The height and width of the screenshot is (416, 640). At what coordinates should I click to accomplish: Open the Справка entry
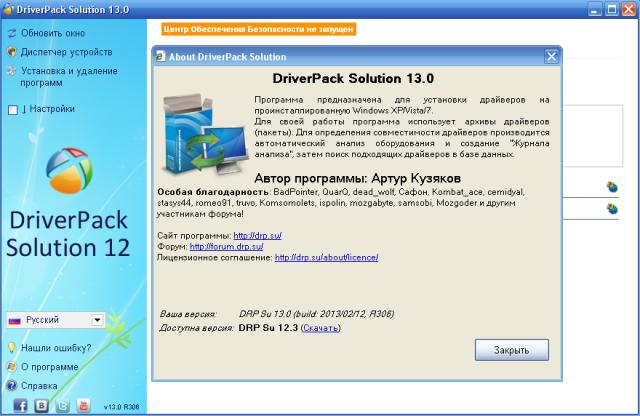click(x=39, y=385)
